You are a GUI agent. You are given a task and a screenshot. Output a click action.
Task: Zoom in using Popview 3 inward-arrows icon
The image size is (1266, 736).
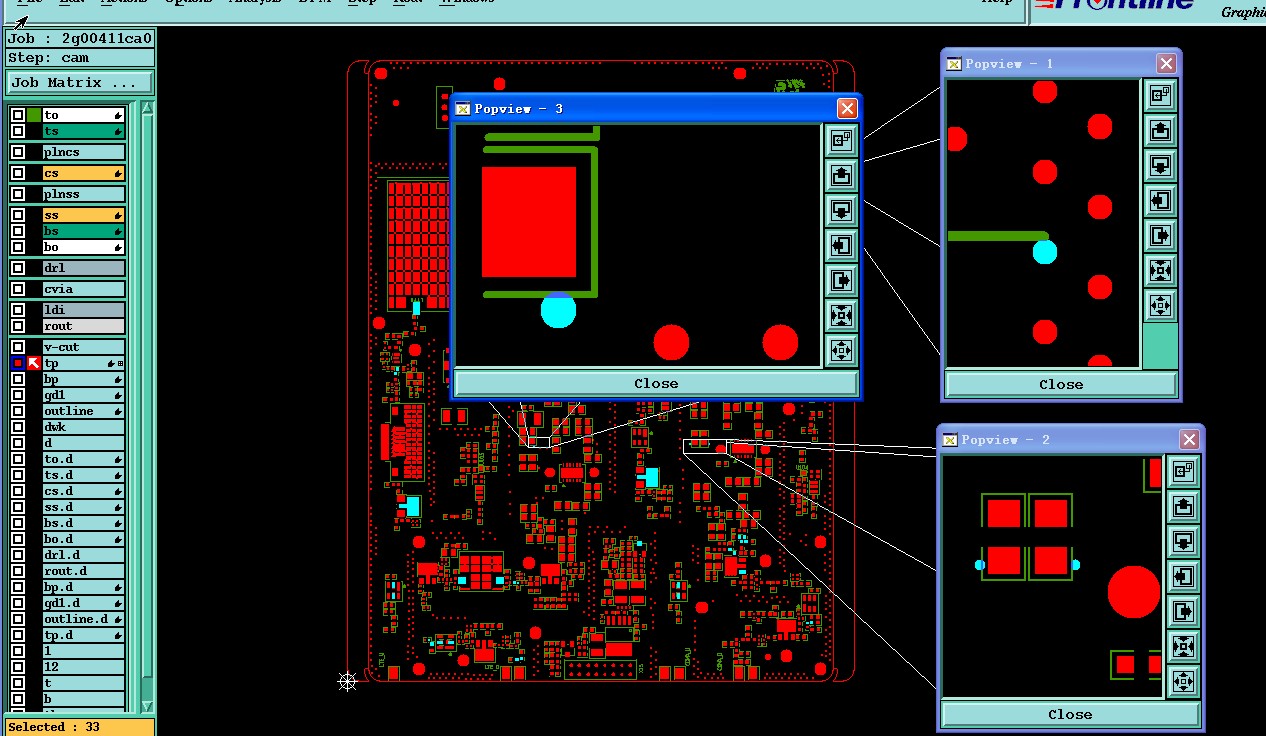[x=841, y=316]
